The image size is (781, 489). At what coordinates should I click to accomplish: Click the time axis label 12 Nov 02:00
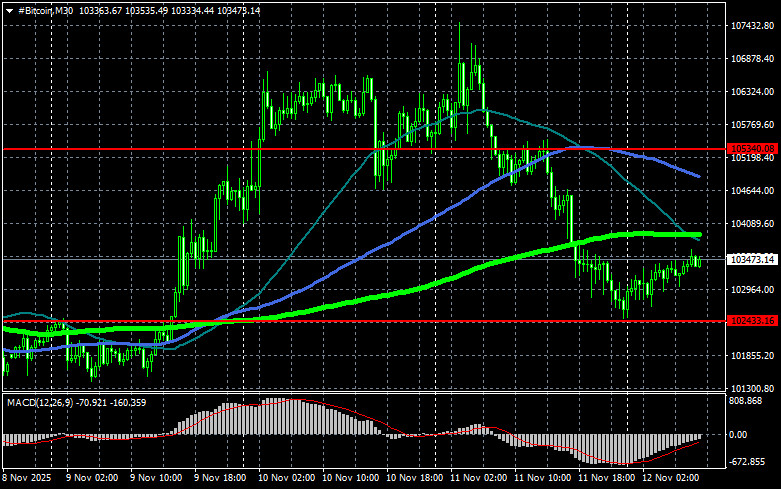click(670, 478)
